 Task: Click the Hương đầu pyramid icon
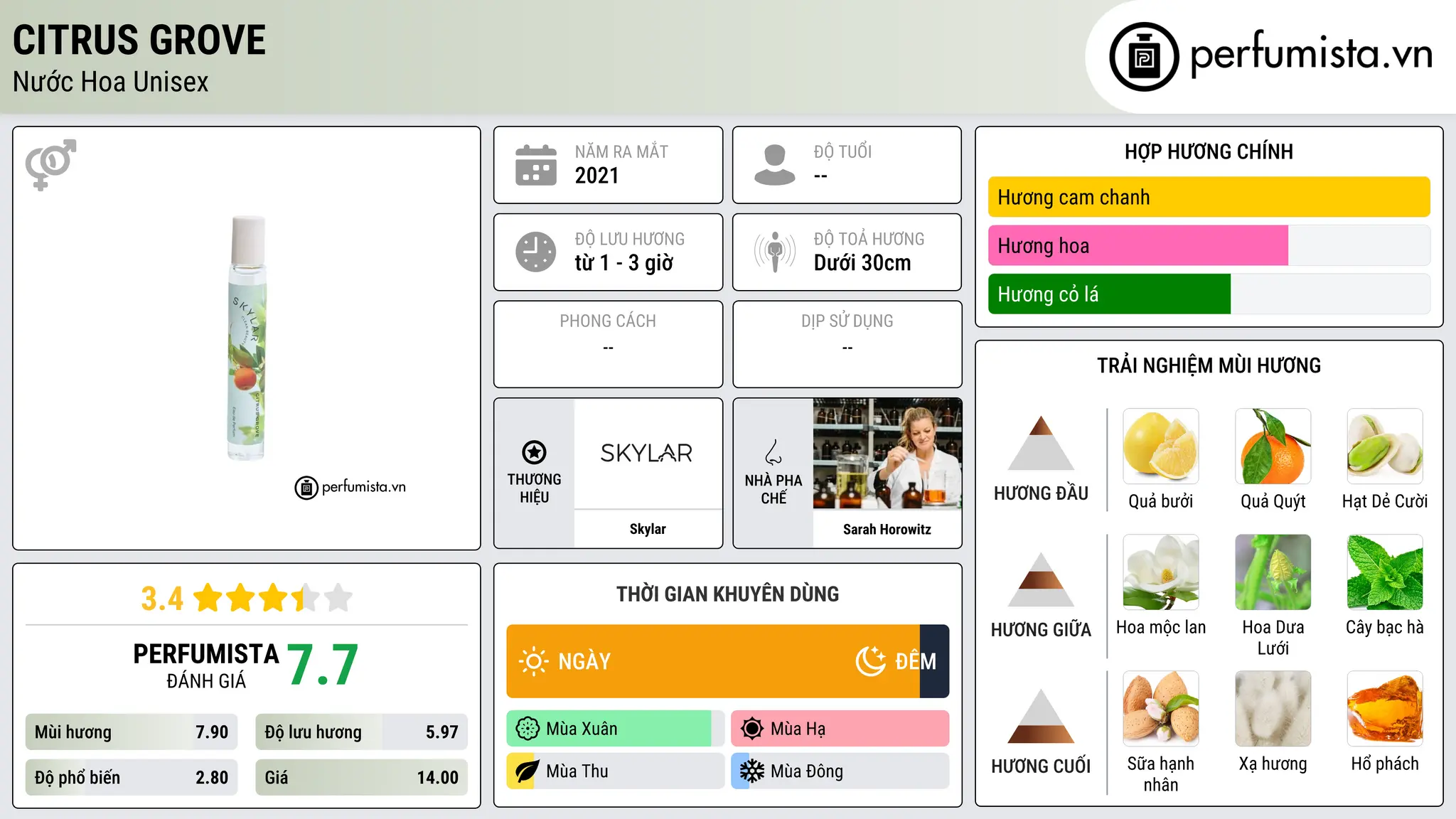coord(1041,442)
